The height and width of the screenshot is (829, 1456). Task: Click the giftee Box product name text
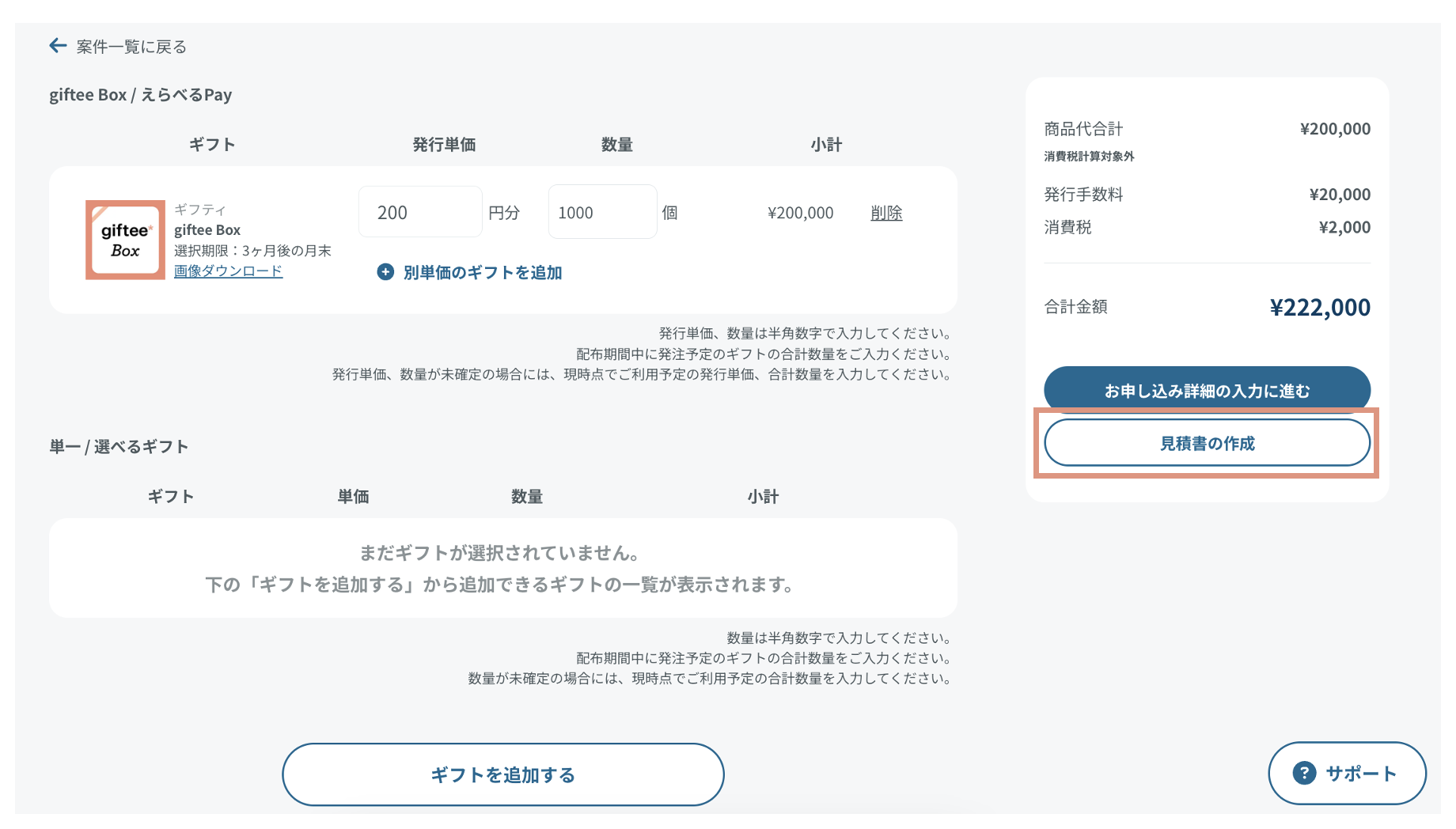[x=207, y=230]
